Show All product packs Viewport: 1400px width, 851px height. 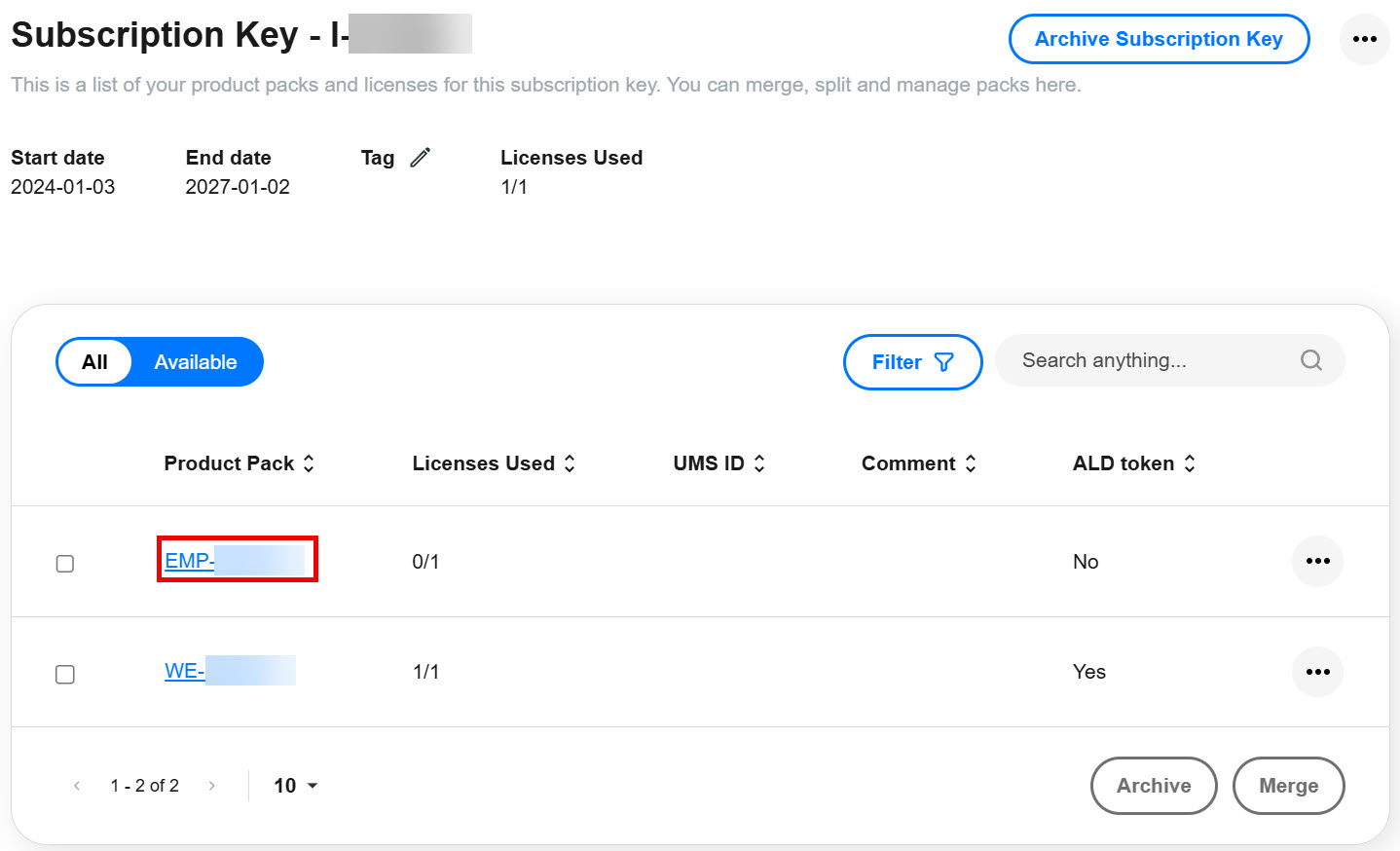[x=94, y=362]
